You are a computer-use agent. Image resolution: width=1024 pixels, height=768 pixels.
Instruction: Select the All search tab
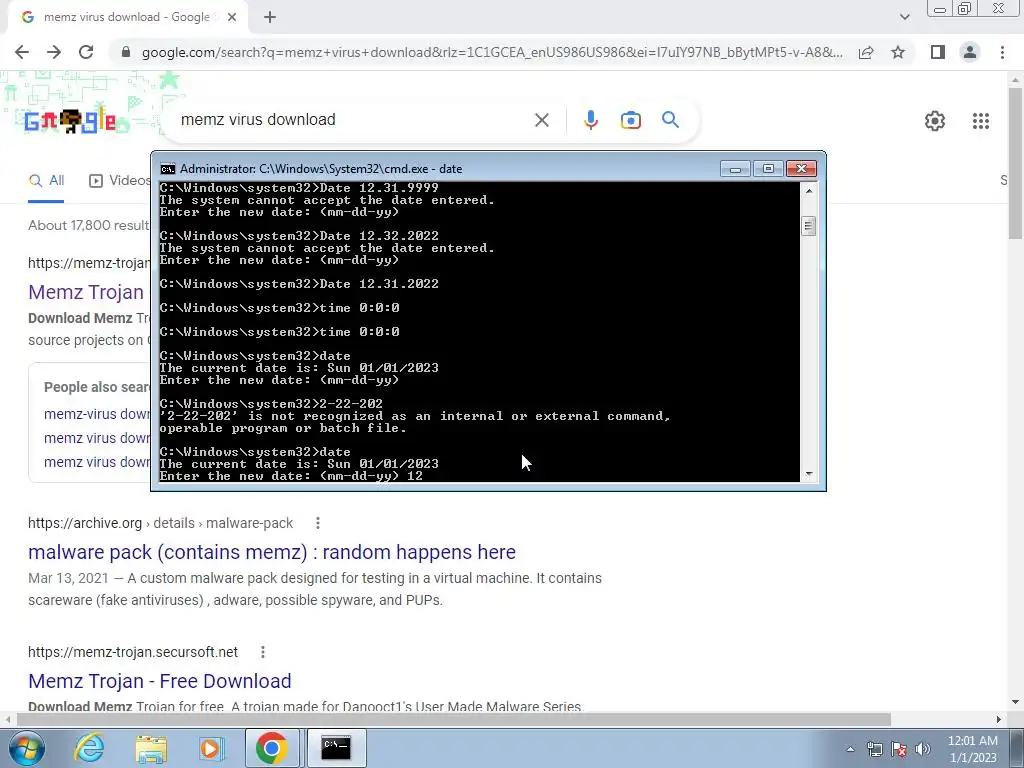(x=46, y=181)
